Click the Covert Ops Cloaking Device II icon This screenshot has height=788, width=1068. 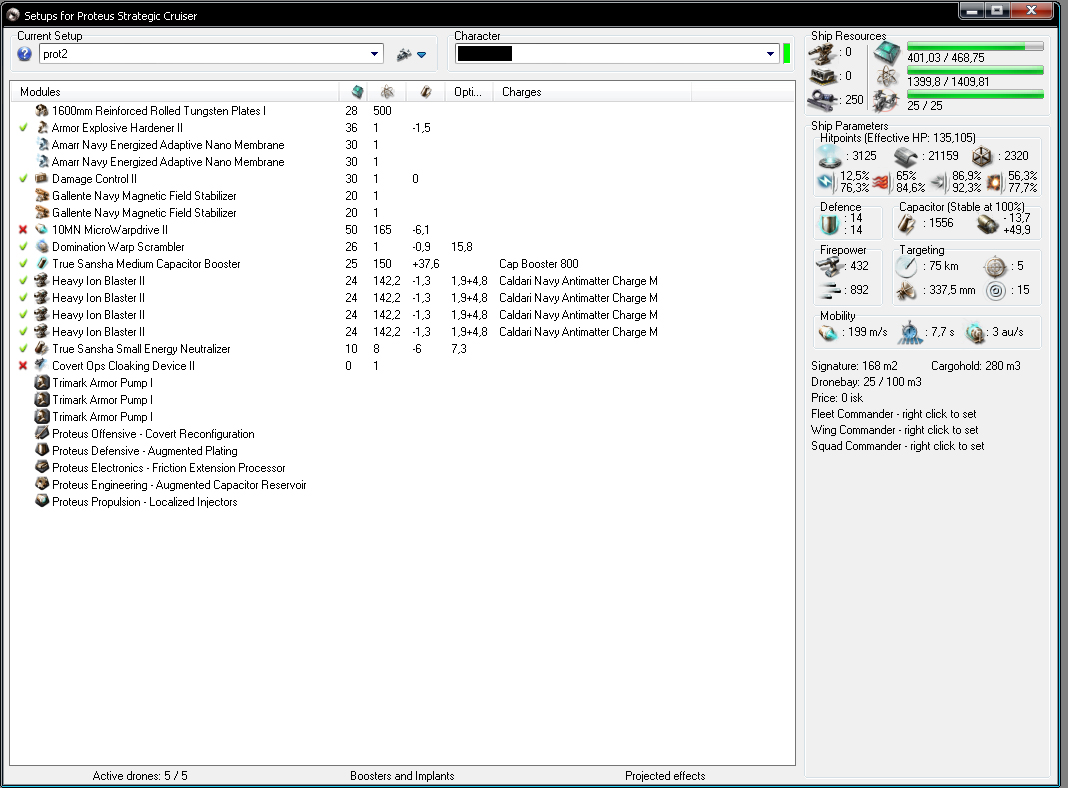coord(42,366)
